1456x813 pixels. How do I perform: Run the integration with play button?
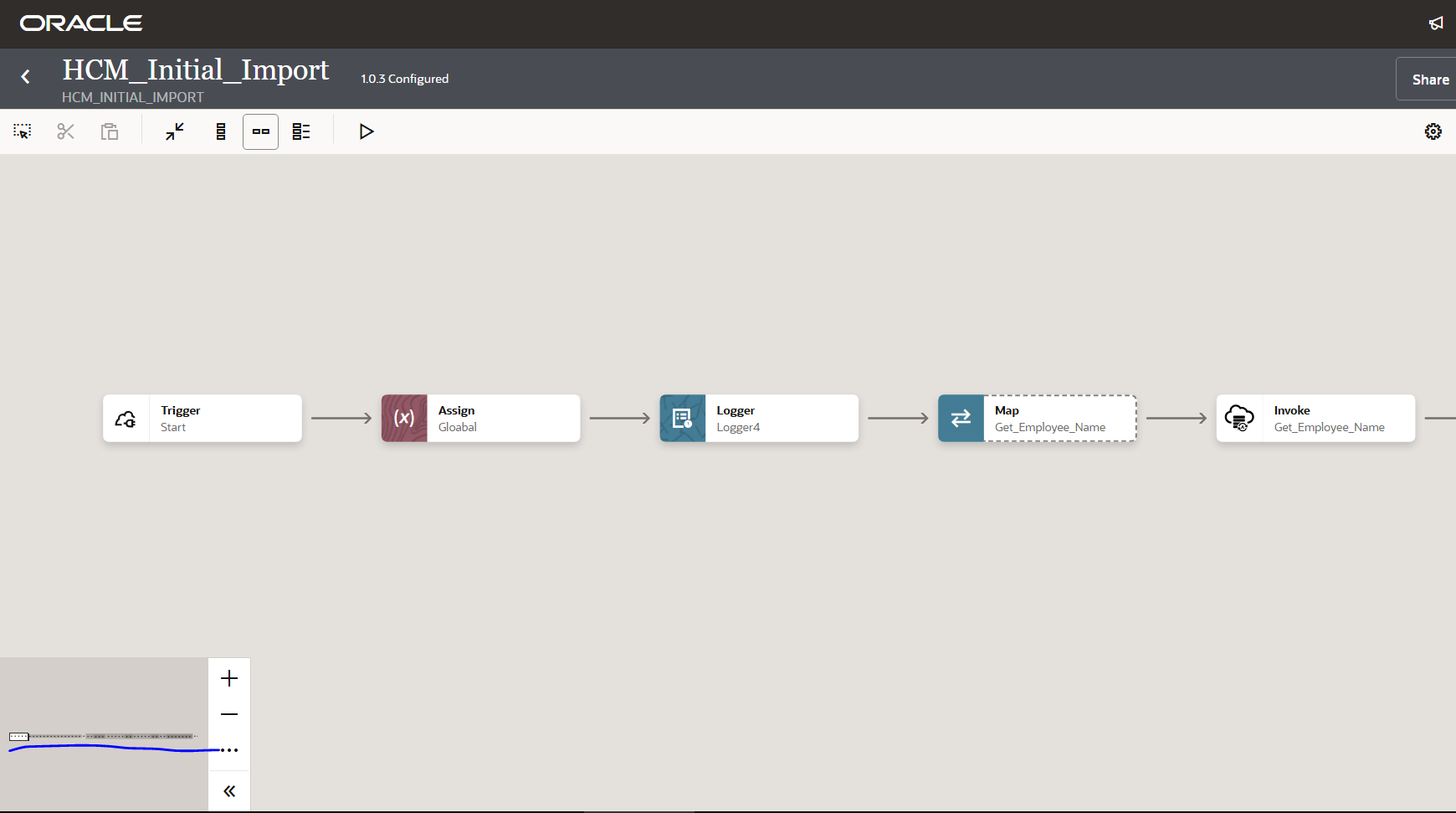[366, 131]
